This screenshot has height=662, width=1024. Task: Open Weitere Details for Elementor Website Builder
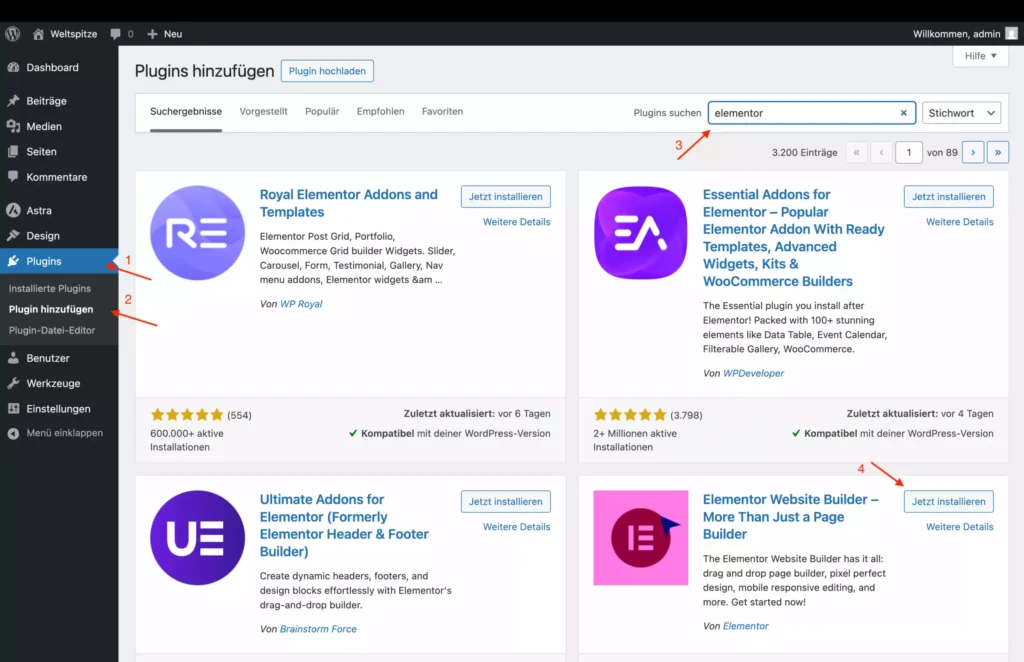click(959, 527)
